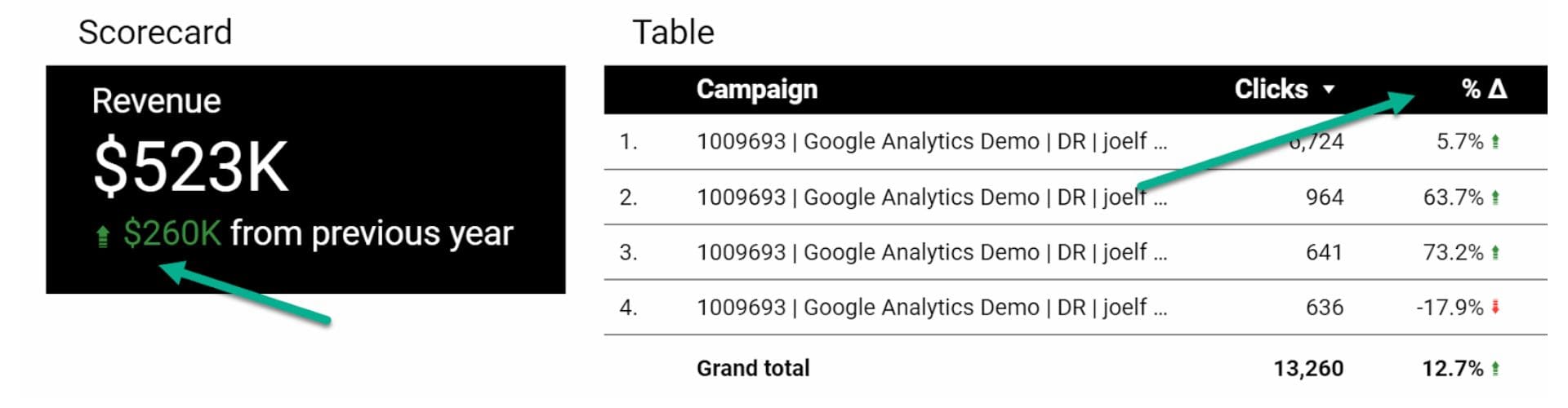Click green up arrow next to 5.7%
The height and width of the screenshot is (408, 1568).
click(1495, 142)
